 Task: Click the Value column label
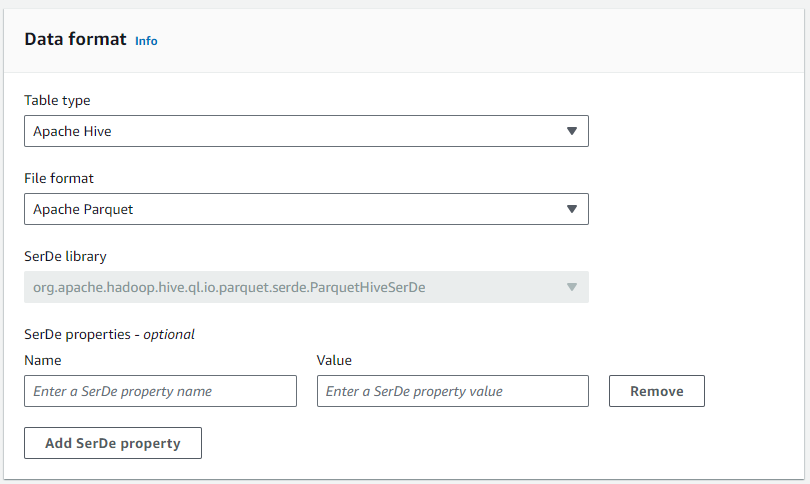334,360
